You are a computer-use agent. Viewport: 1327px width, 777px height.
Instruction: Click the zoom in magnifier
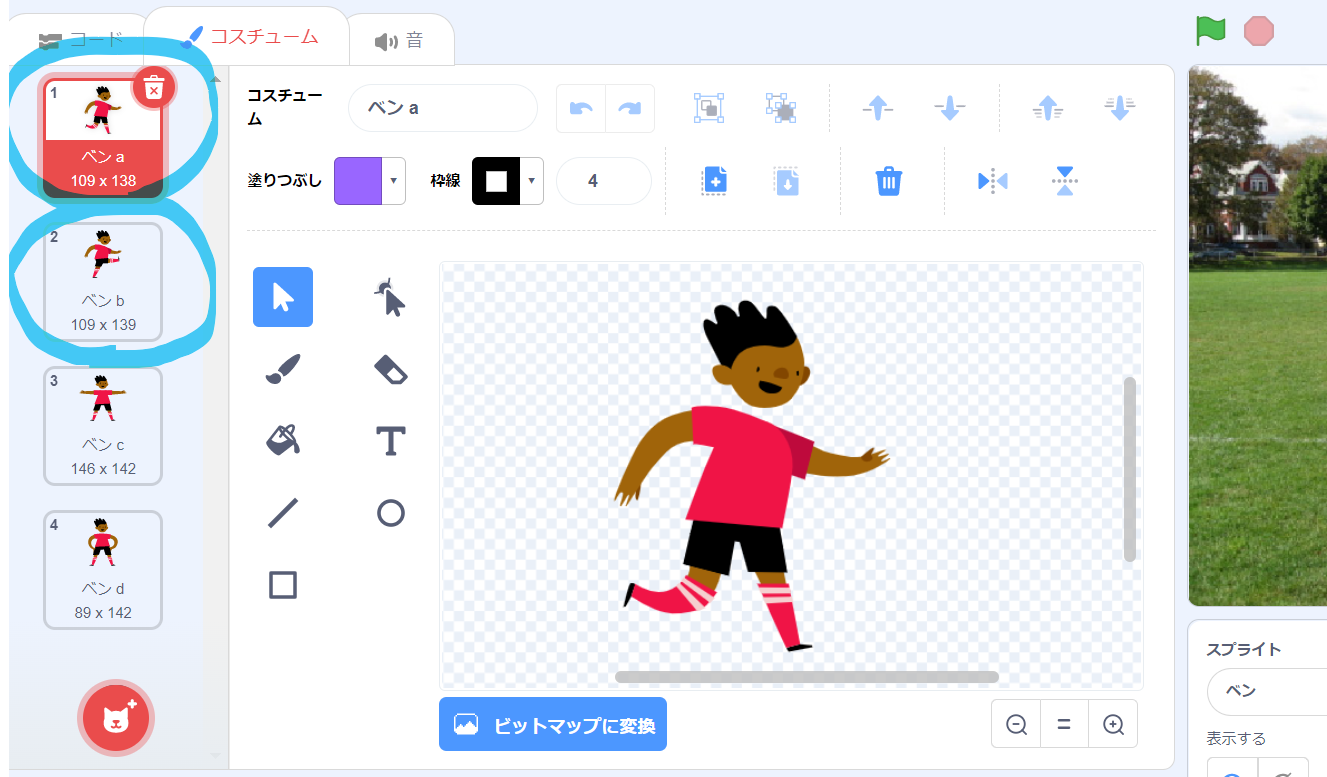[x=1113, y=724]
